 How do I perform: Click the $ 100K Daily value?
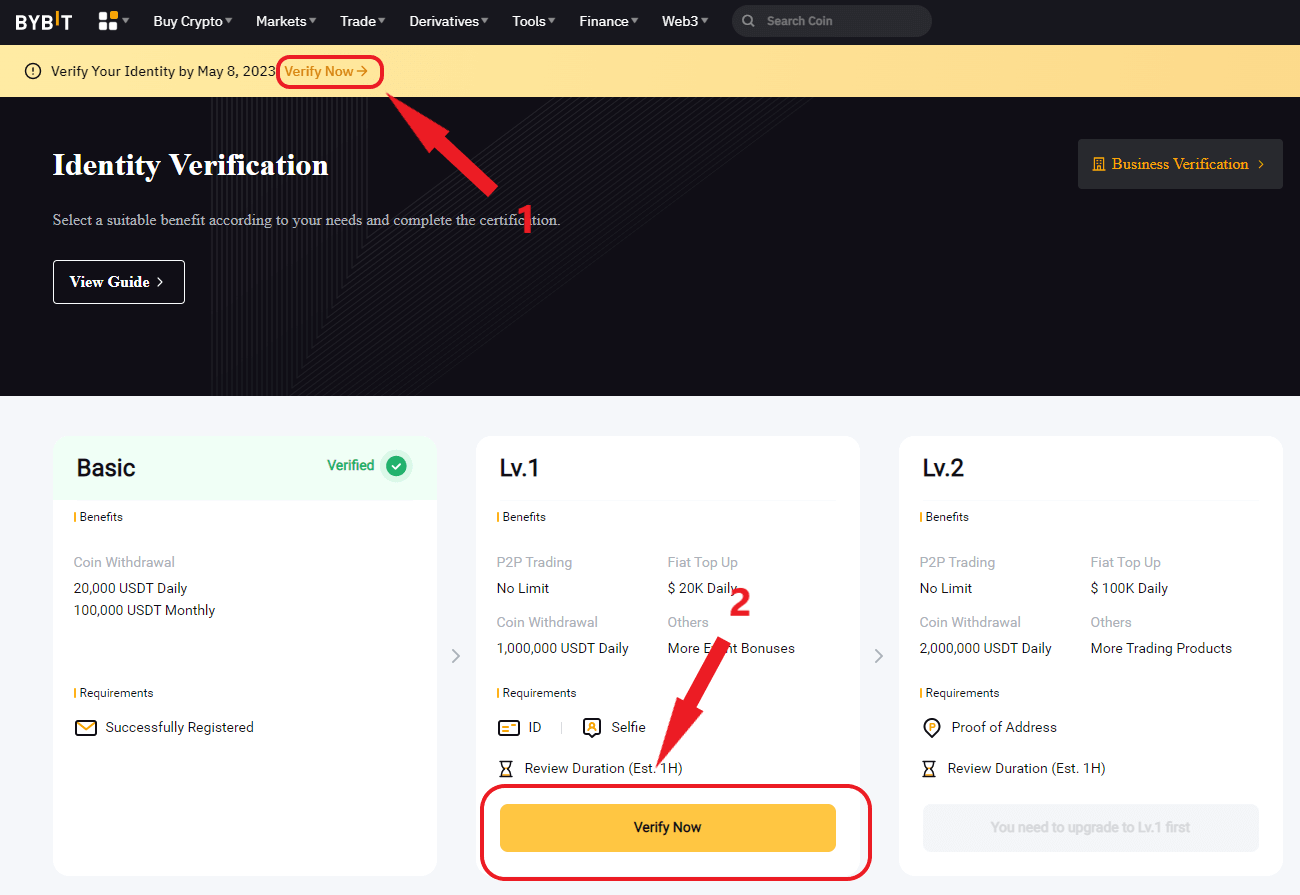[1129, 589]
